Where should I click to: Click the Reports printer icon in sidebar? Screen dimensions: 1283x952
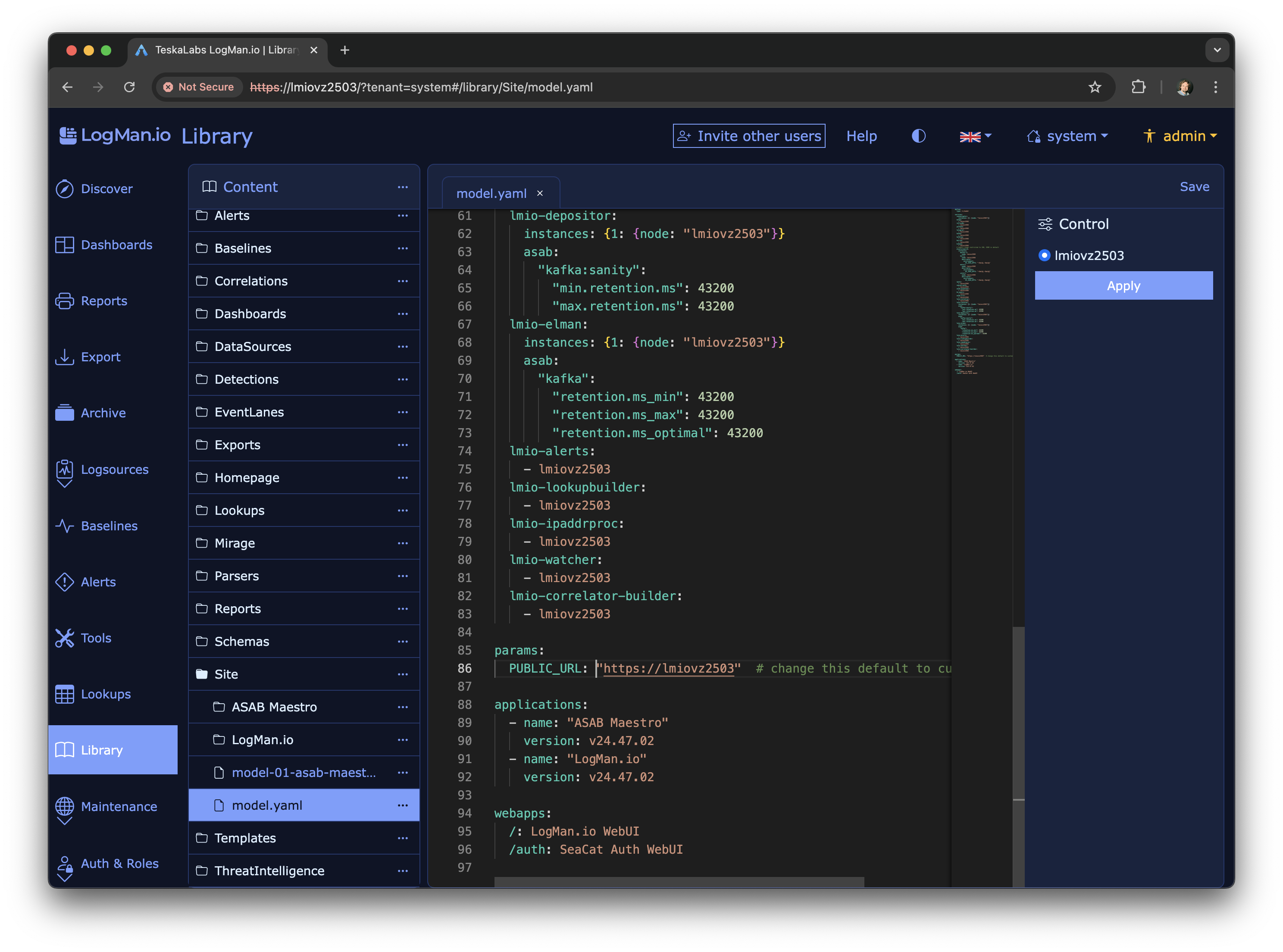65,301
